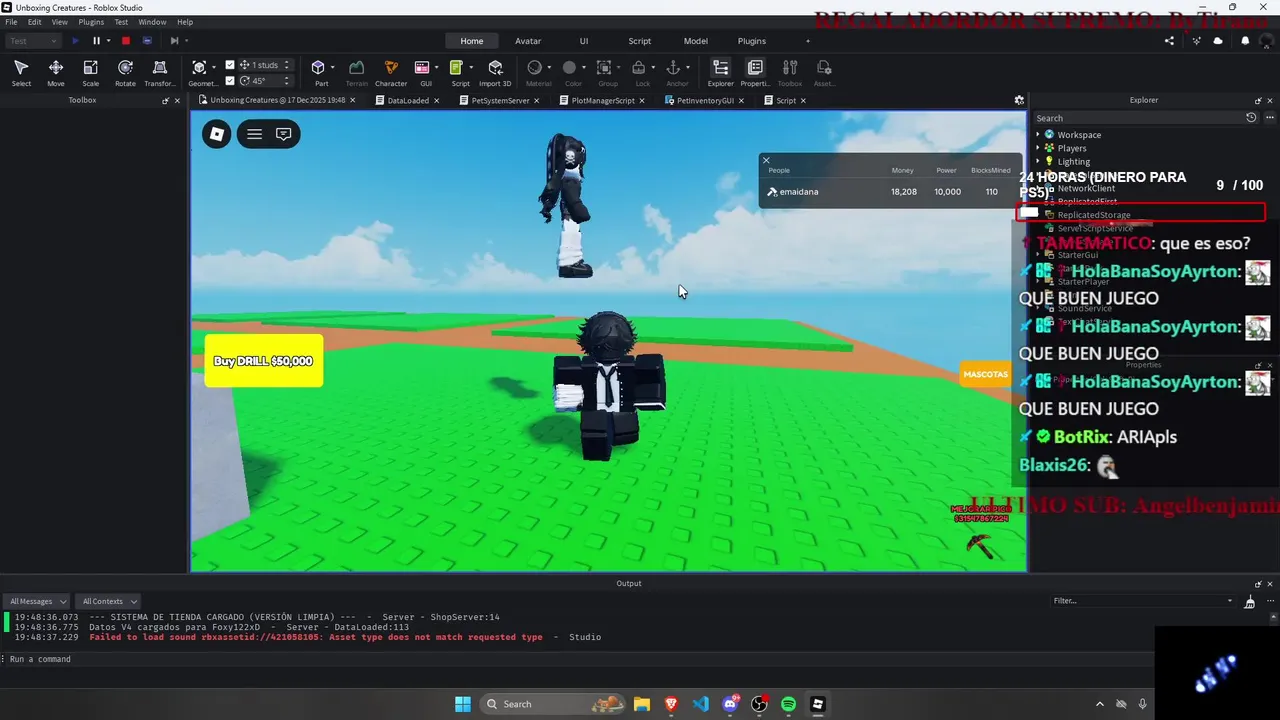Select ReplicatedStorage in Explorer
The height and width of the screenshot is (720, 1280).
point(1094,215)
